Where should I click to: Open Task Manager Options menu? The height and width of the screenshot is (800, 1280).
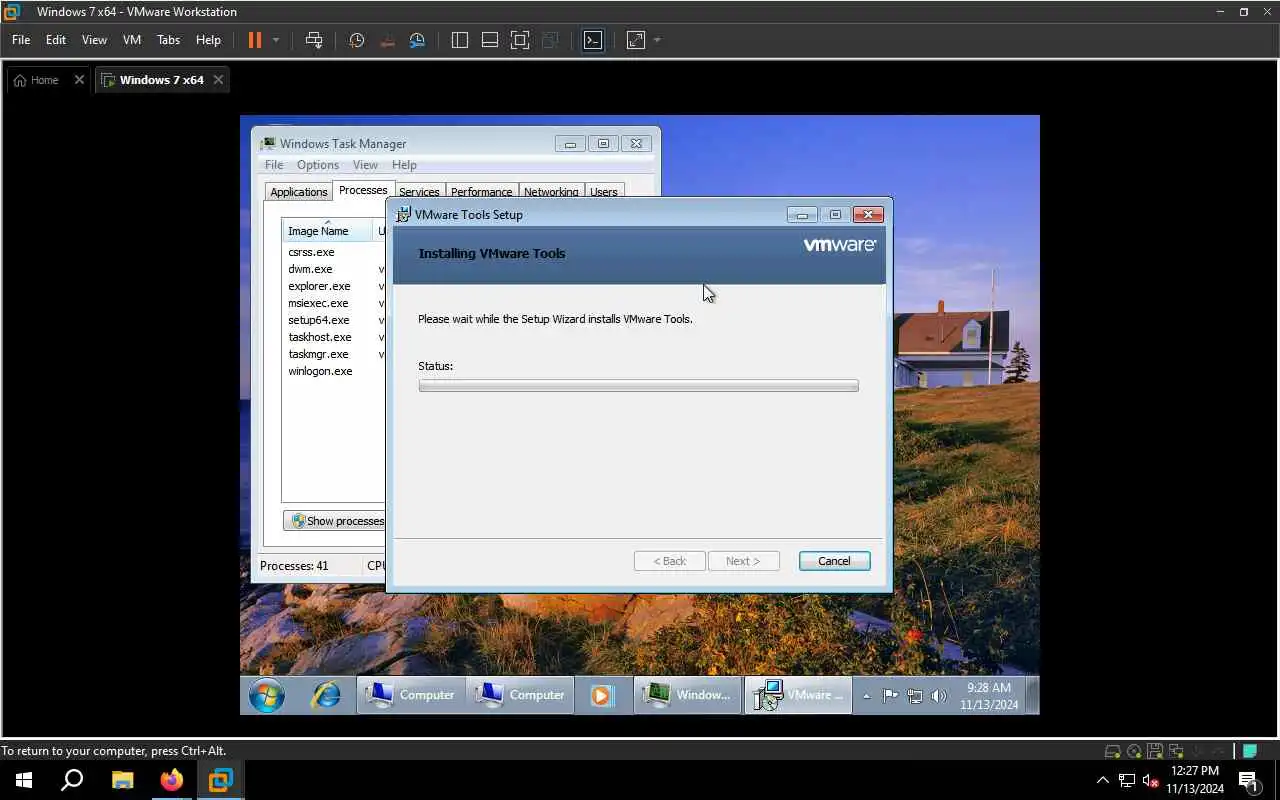point(318,165)
